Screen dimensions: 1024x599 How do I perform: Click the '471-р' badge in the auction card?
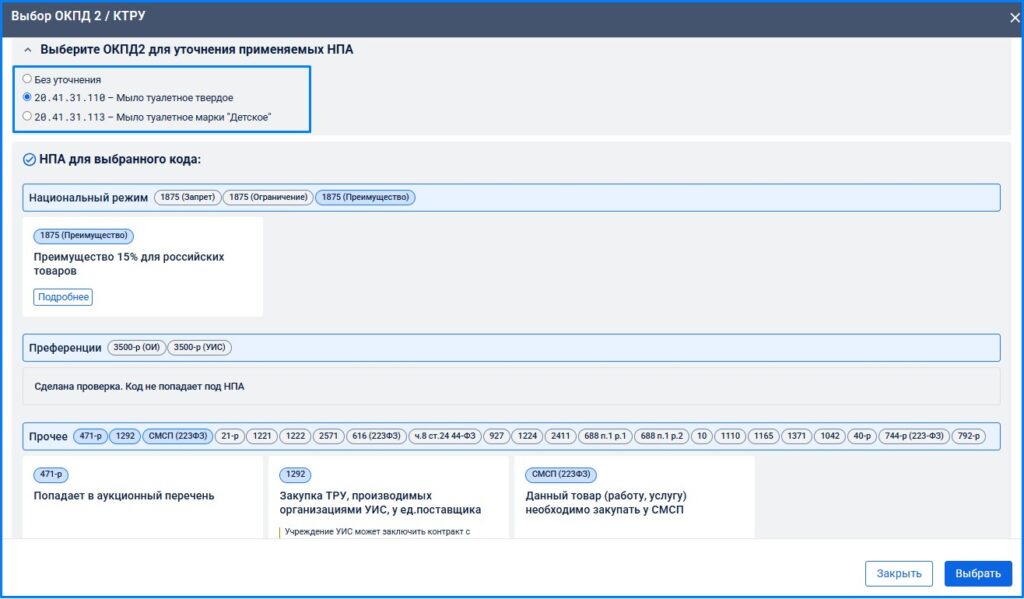pyautogui.click(x=51, y=474)
